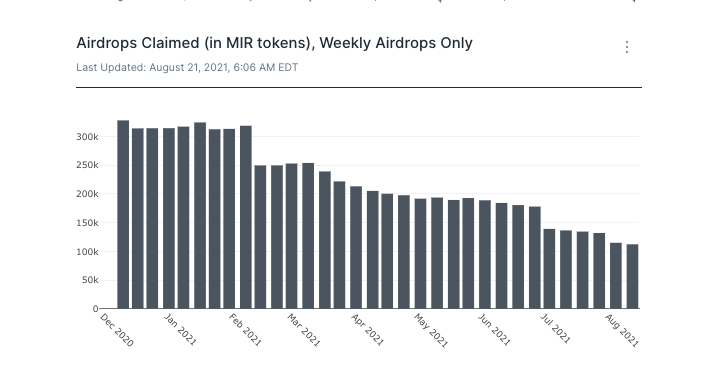Select the 'Apr 2021' x-axis label

coord(367,330)
